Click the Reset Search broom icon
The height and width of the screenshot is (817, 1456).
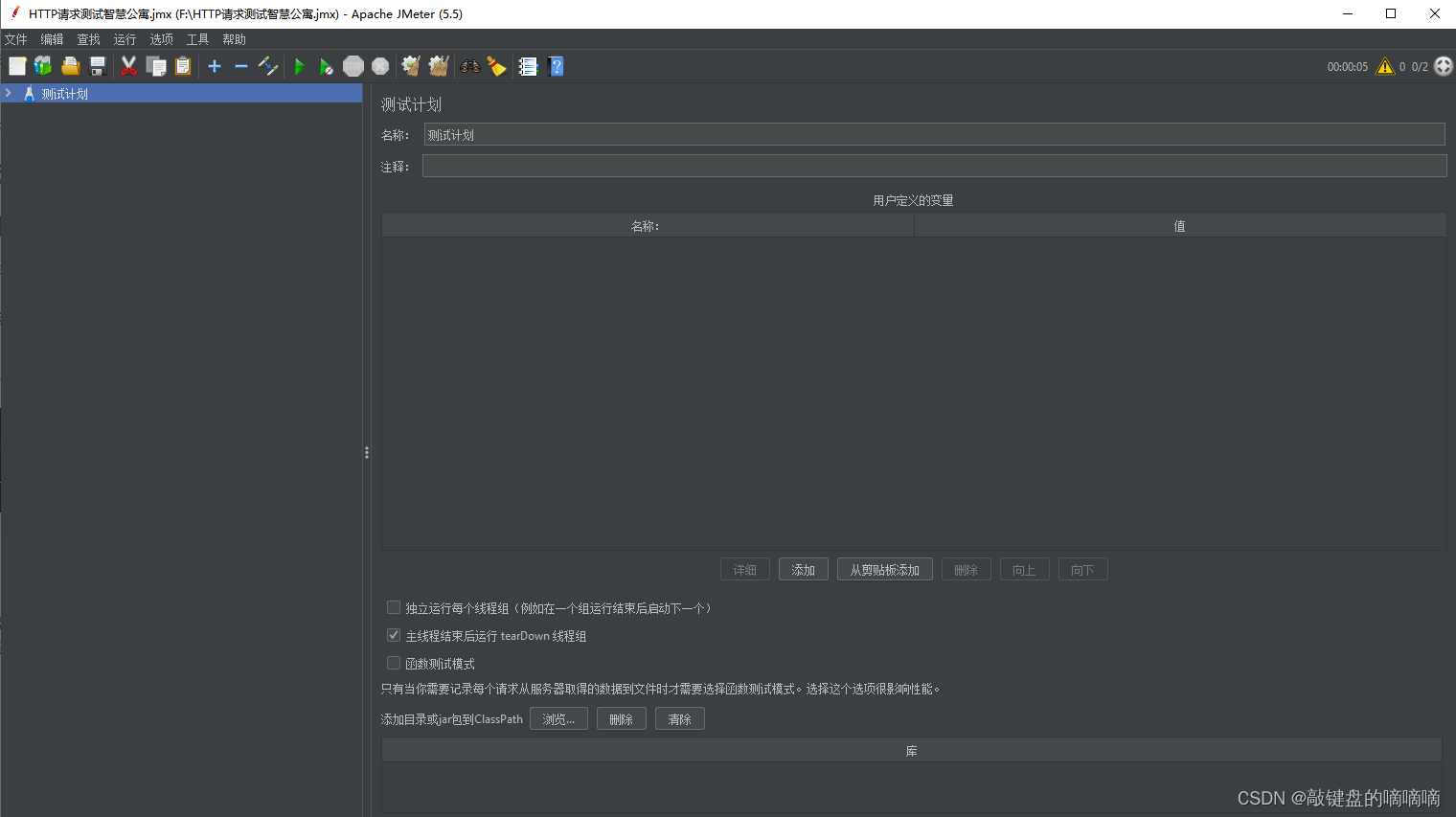496,66
